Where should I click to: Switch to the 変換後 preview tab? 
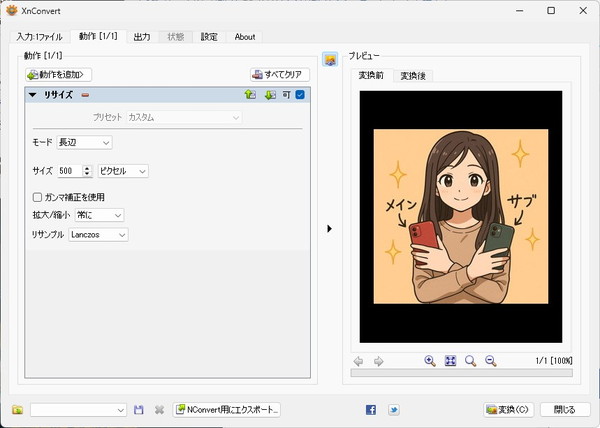pyautogui.click(x=413, y=76)
